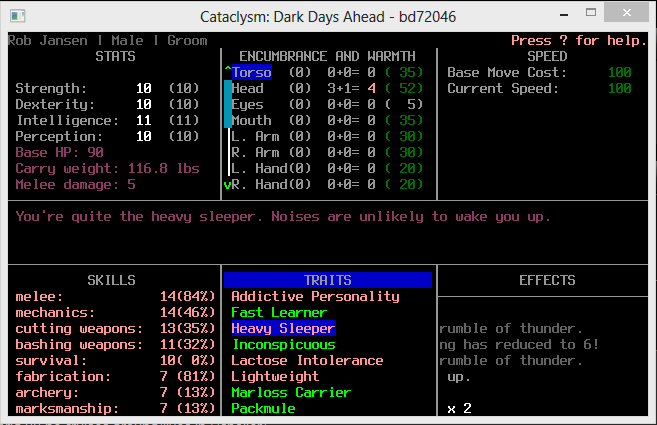Click the Eyes body part label
The width and height of the screenshot is (657, 425).
(x=248, y=104)
